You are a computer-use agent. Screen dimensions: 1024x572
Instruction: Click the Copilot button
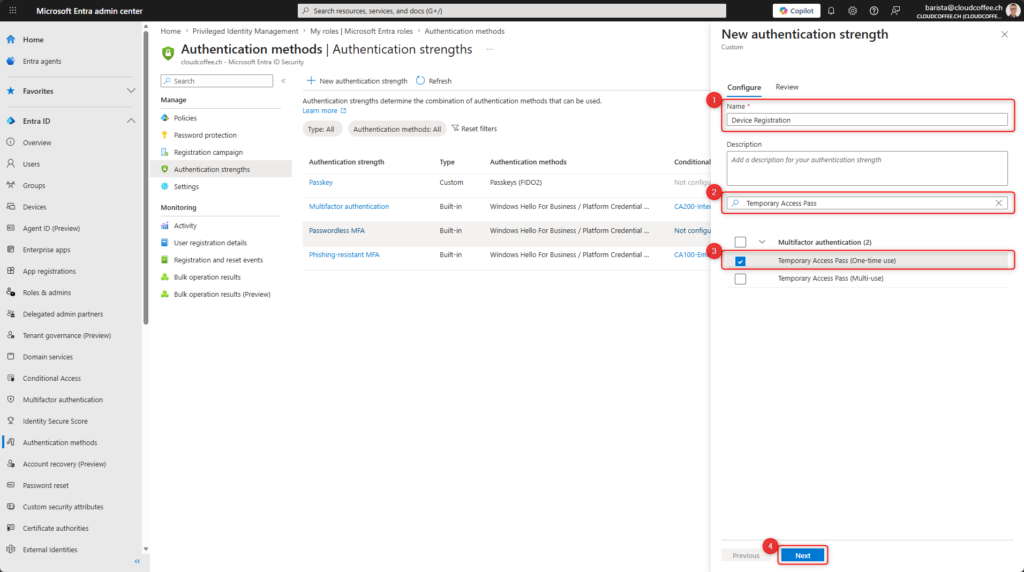pyautogui.click(x=796, y=10)
